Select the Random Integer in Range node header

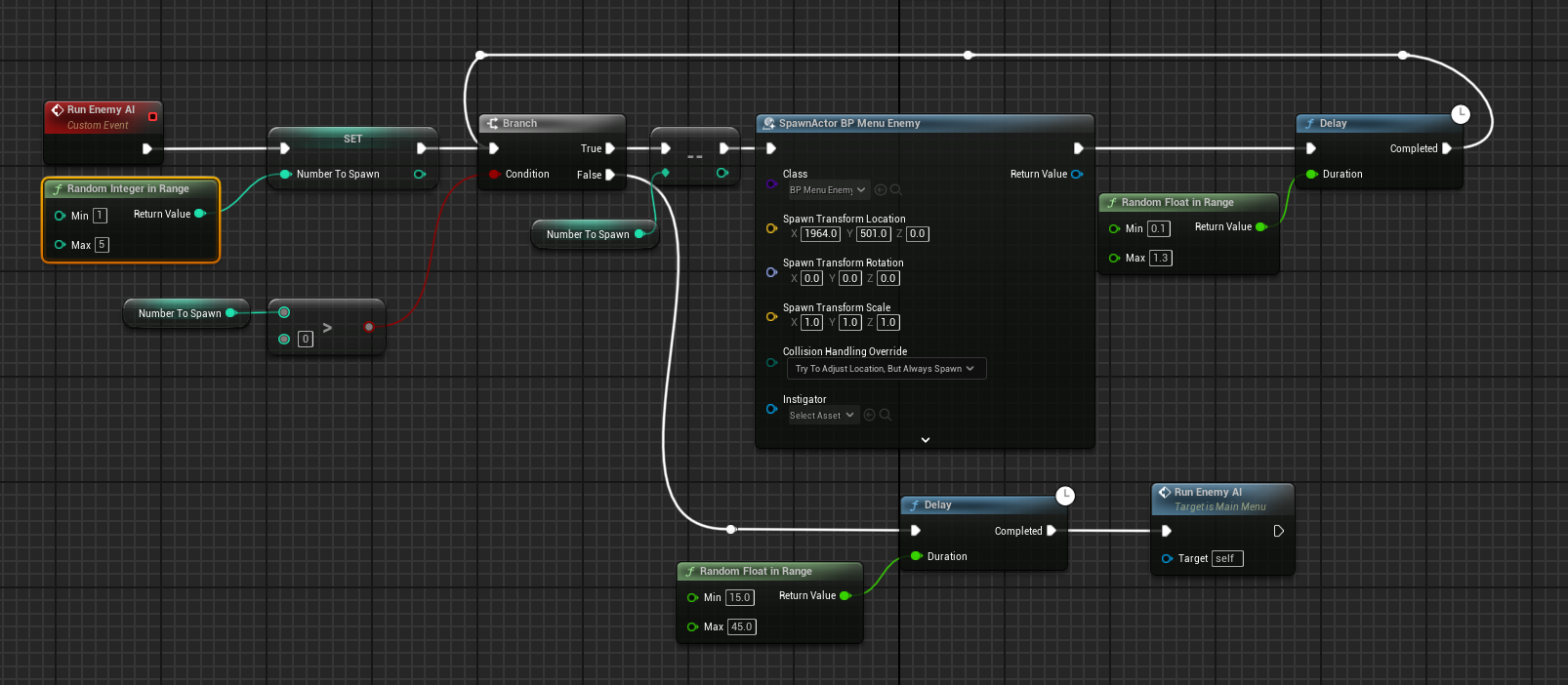click(128, 188)
